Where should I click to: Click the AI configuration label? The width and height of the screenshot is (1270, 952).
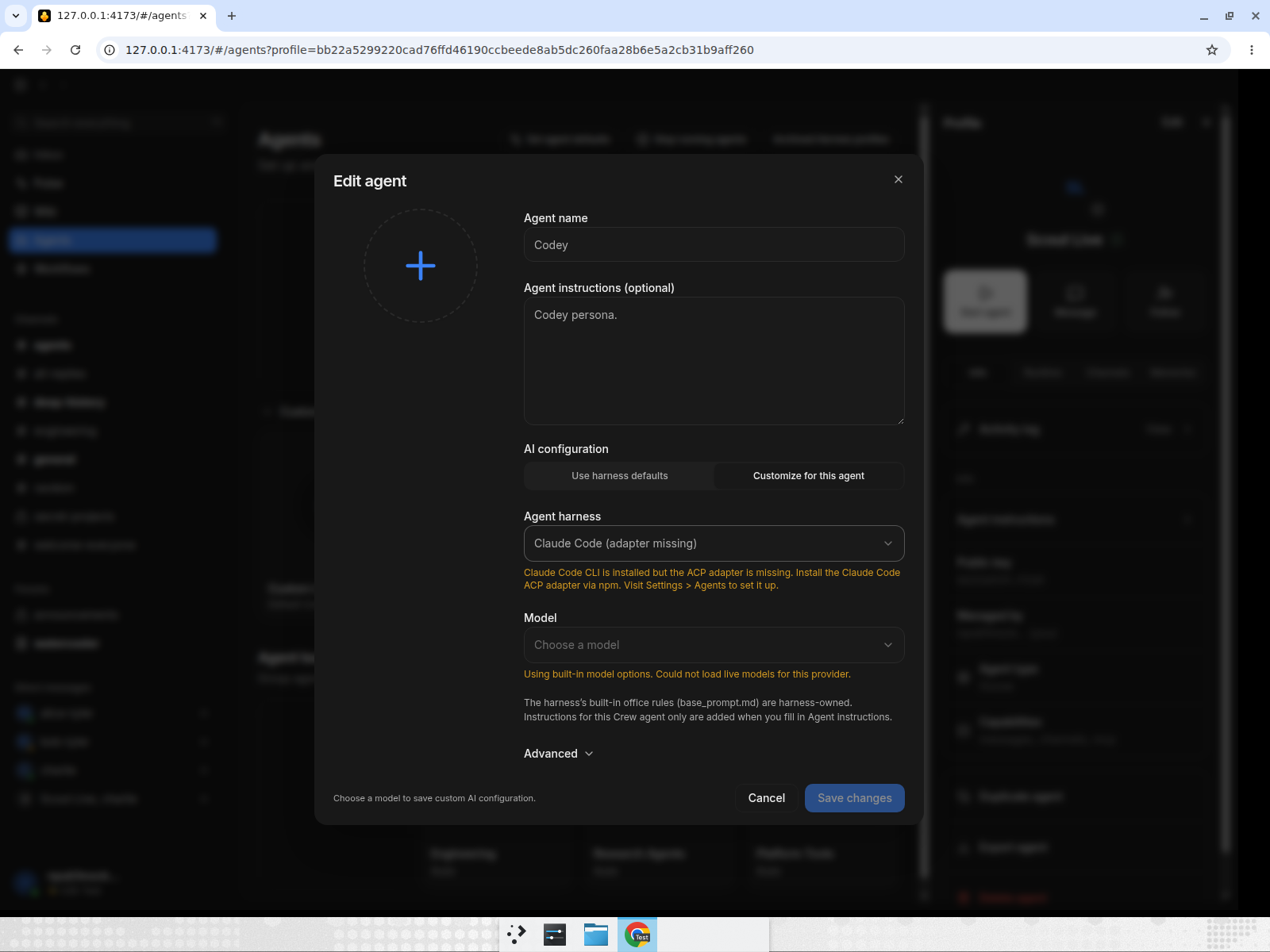(x=566, y=449)
